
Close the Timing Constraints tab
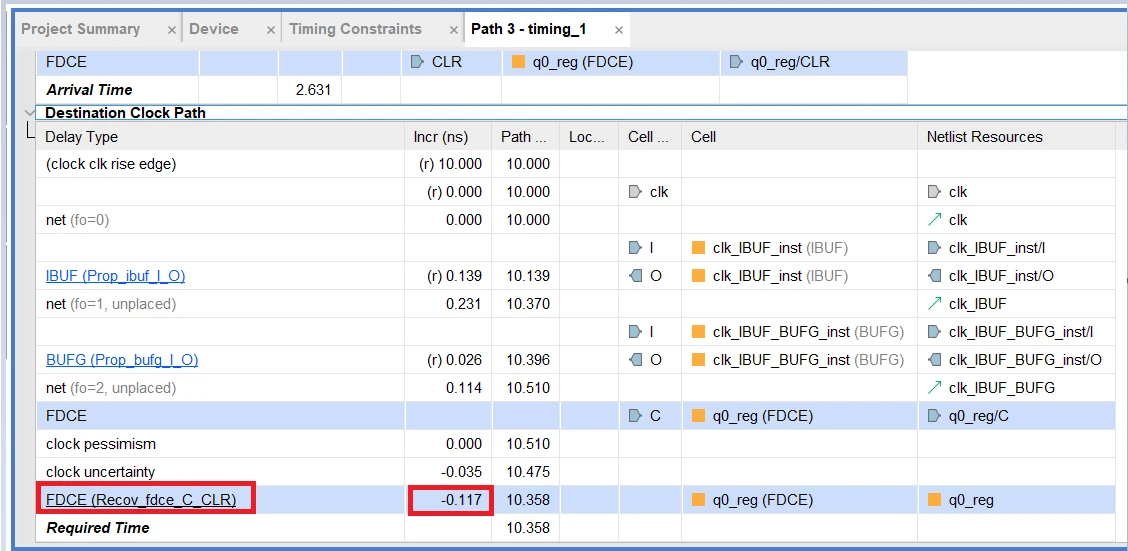[453, 30]
